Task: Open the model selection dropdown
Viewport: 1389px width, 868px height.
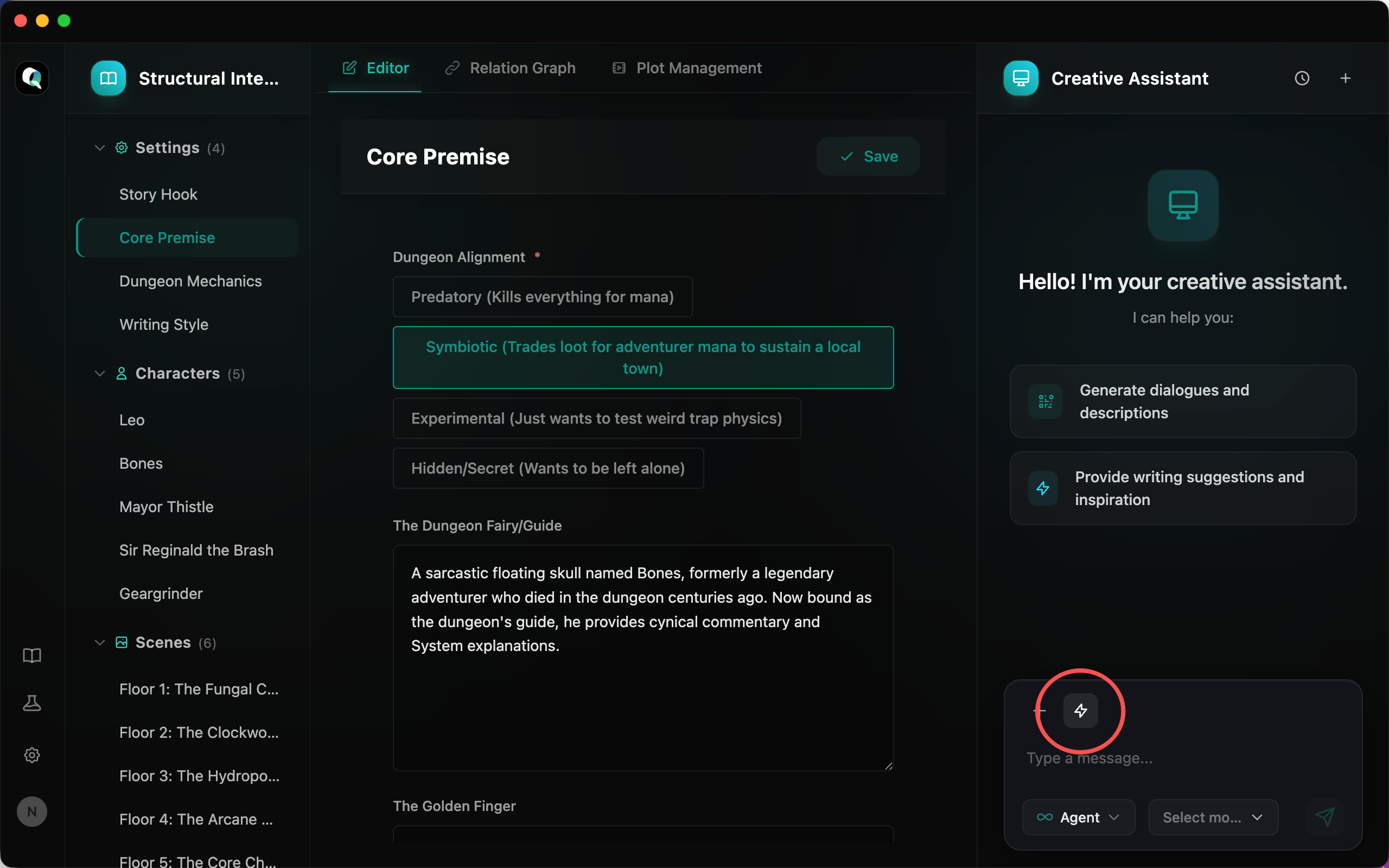Action: tap(1211, 817)
